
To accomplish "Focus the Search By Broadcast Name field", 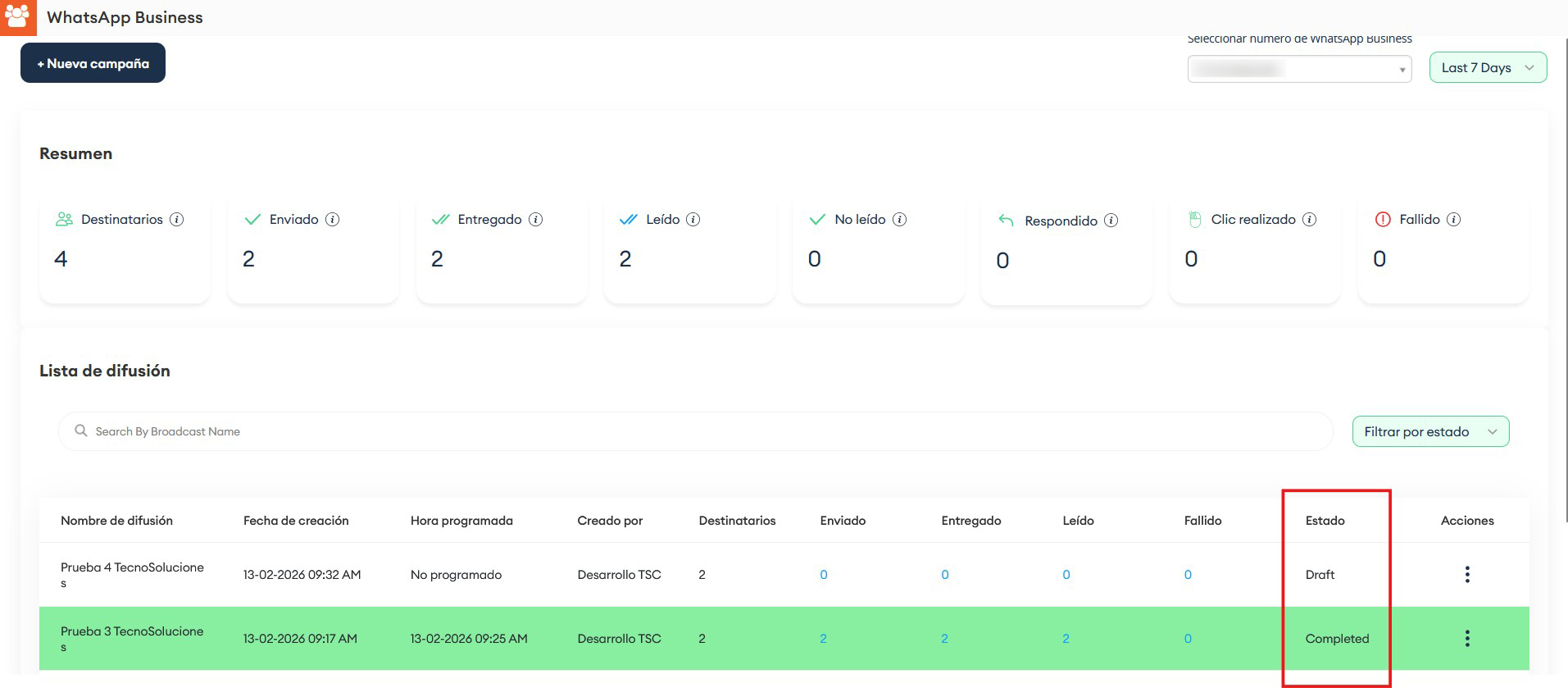I will pos(697,432).
